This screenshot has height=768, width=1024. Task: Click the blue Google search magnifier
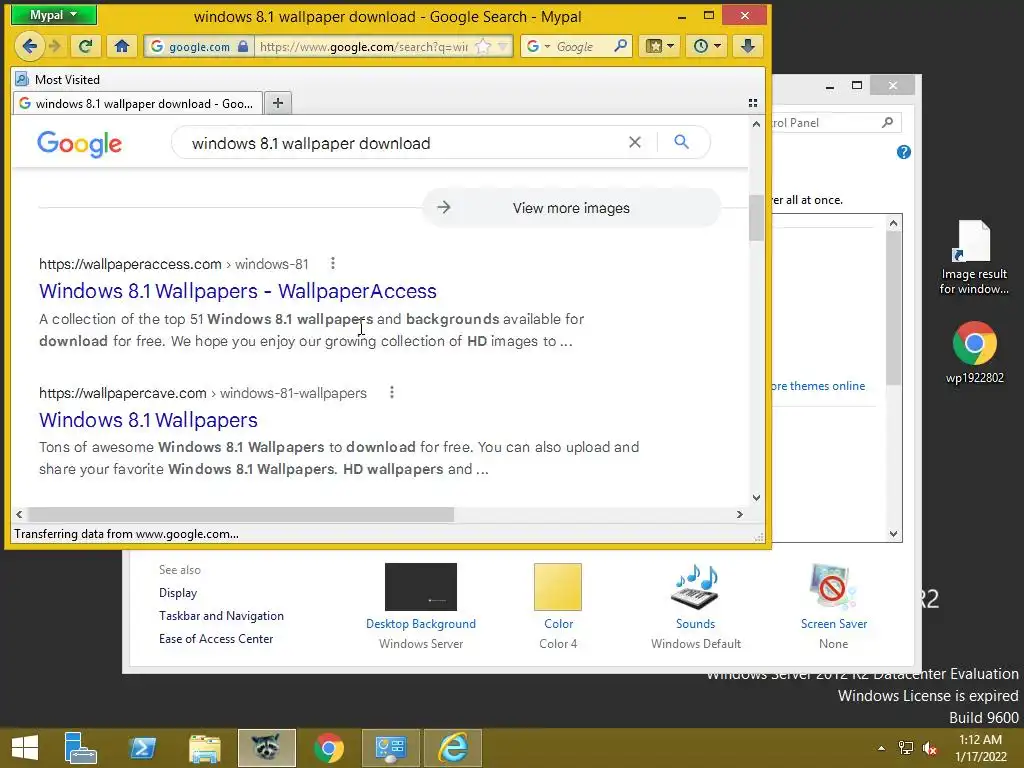pyautogui.click(x=681, y=142)
